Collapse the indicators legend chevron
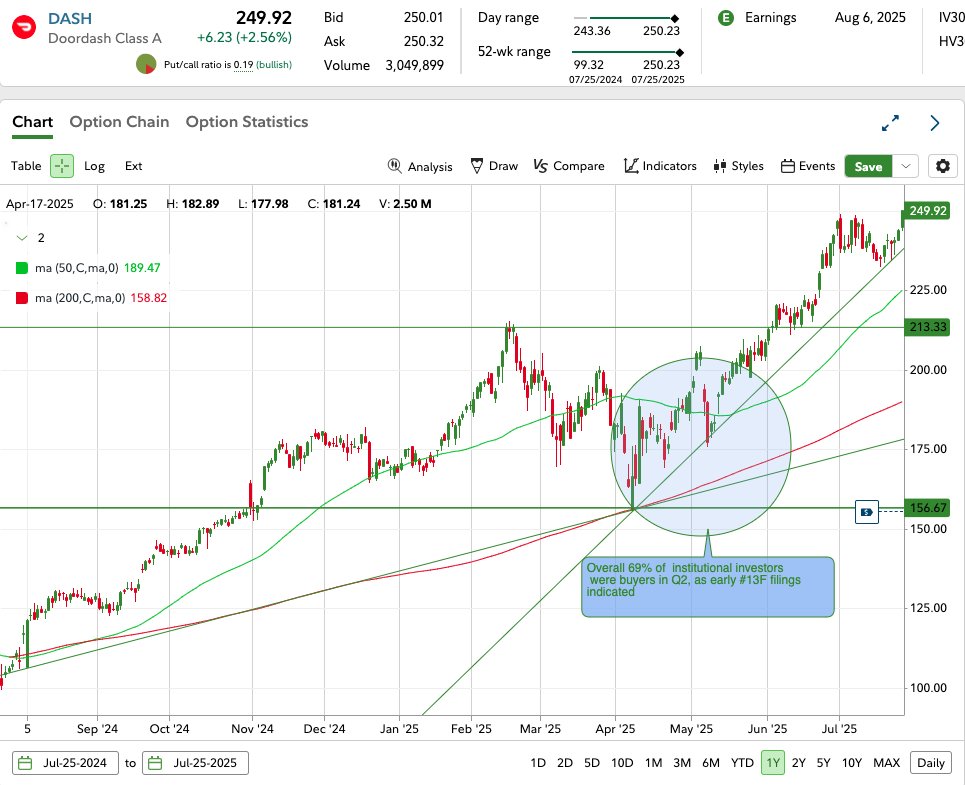The width and height of the screenshot is (965, 785). (x=22, y=238)
